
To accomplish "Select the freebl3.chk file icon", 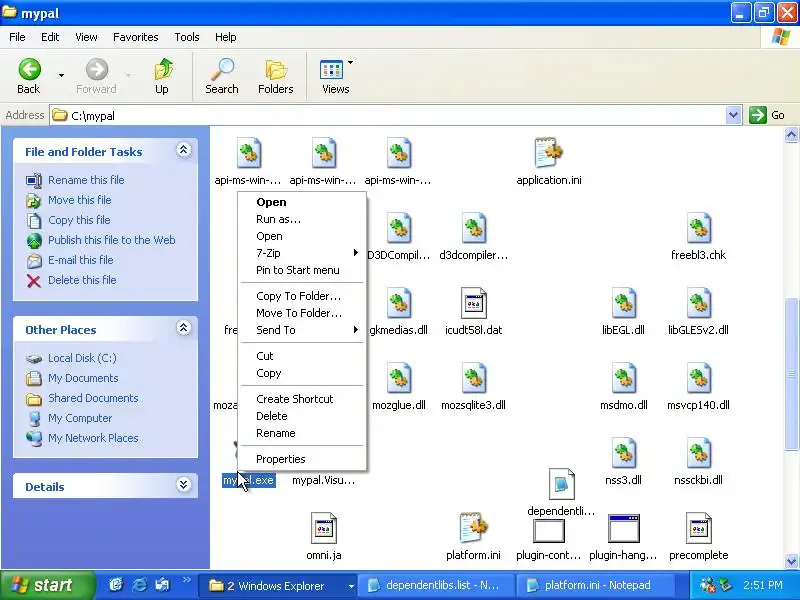I will [698, 228].
